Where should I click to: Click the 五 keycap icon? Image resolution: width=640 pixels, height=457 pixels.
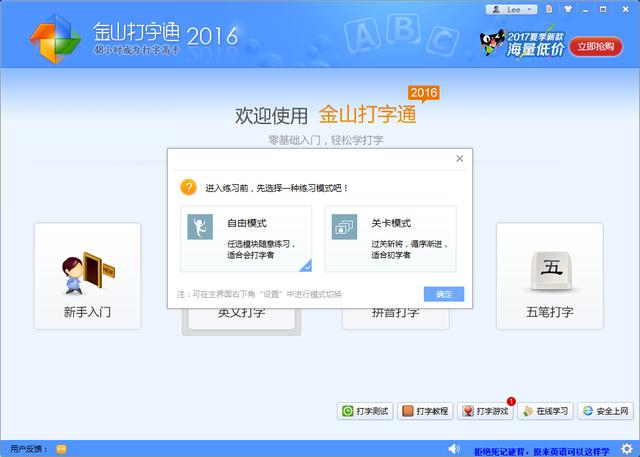point(551,271)
